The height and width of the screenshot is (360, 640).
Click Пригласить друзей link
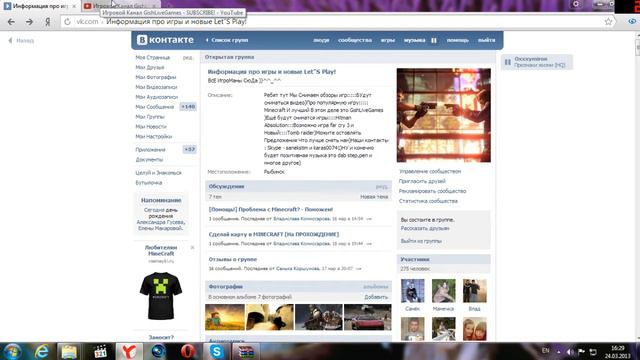click(422, 181)
